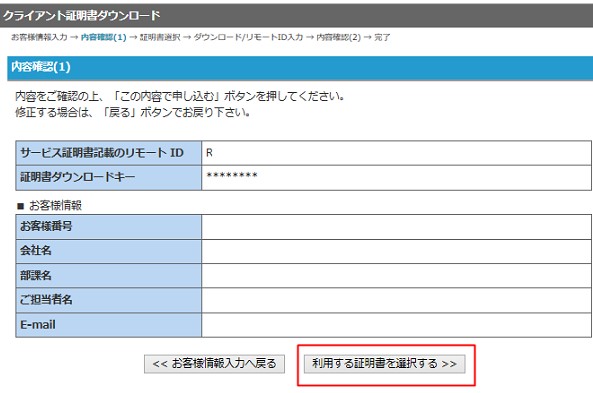The width and height of the screenshot is (593, 393).
Task: Click the 内容確認(1) blue section header
Action: [x=300, y=68]
